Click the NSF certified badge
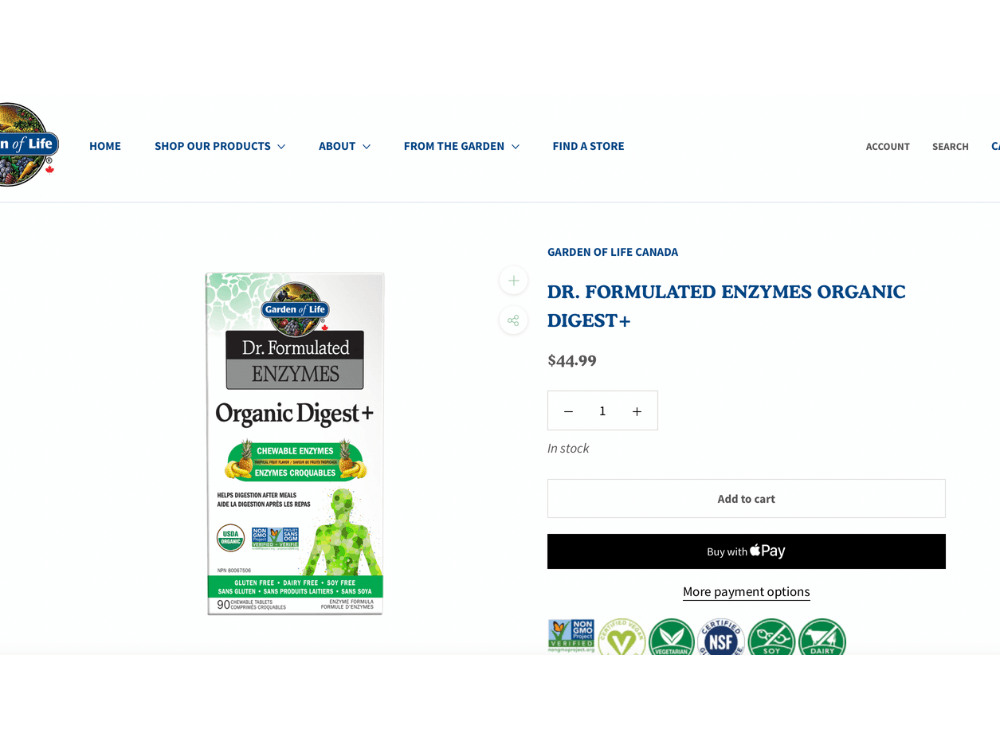 point(721,637)
